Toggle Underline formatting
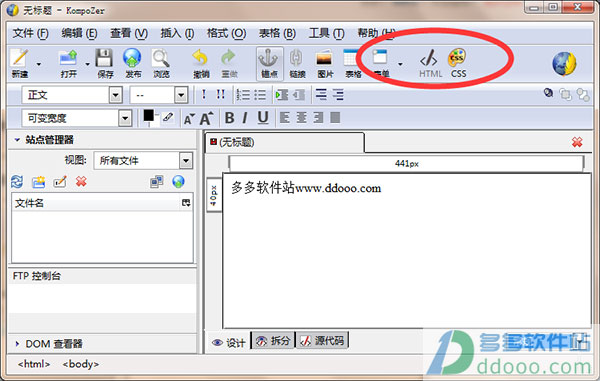Screen dimensions: 600x381 (x=262, y=118)
